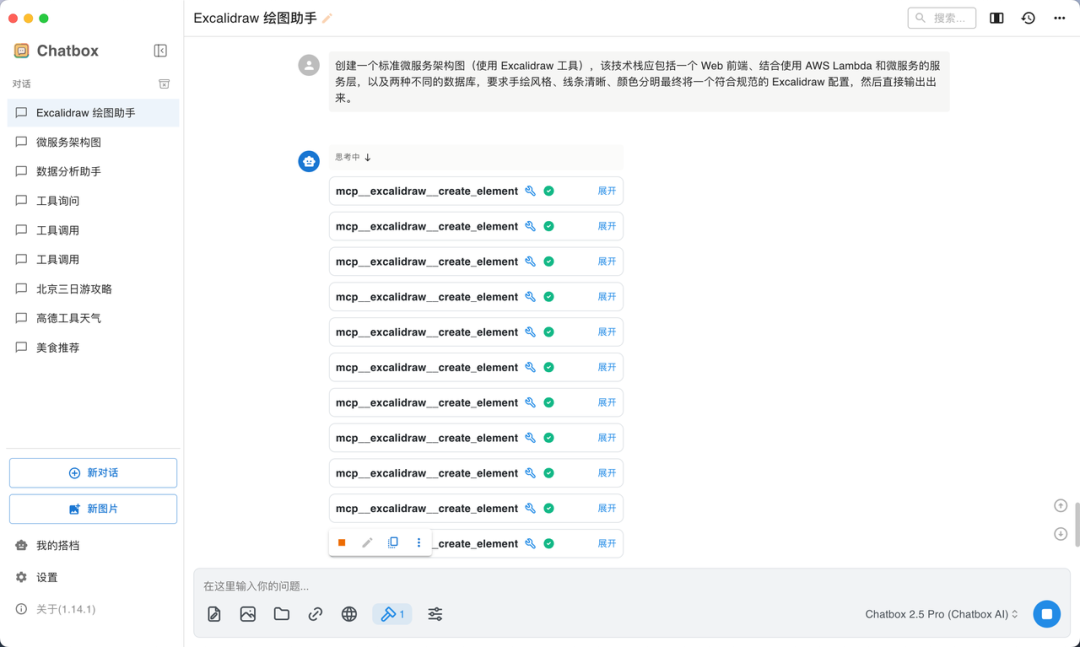
Task: Stop generation with the orange square
Action: click(341, 542)
